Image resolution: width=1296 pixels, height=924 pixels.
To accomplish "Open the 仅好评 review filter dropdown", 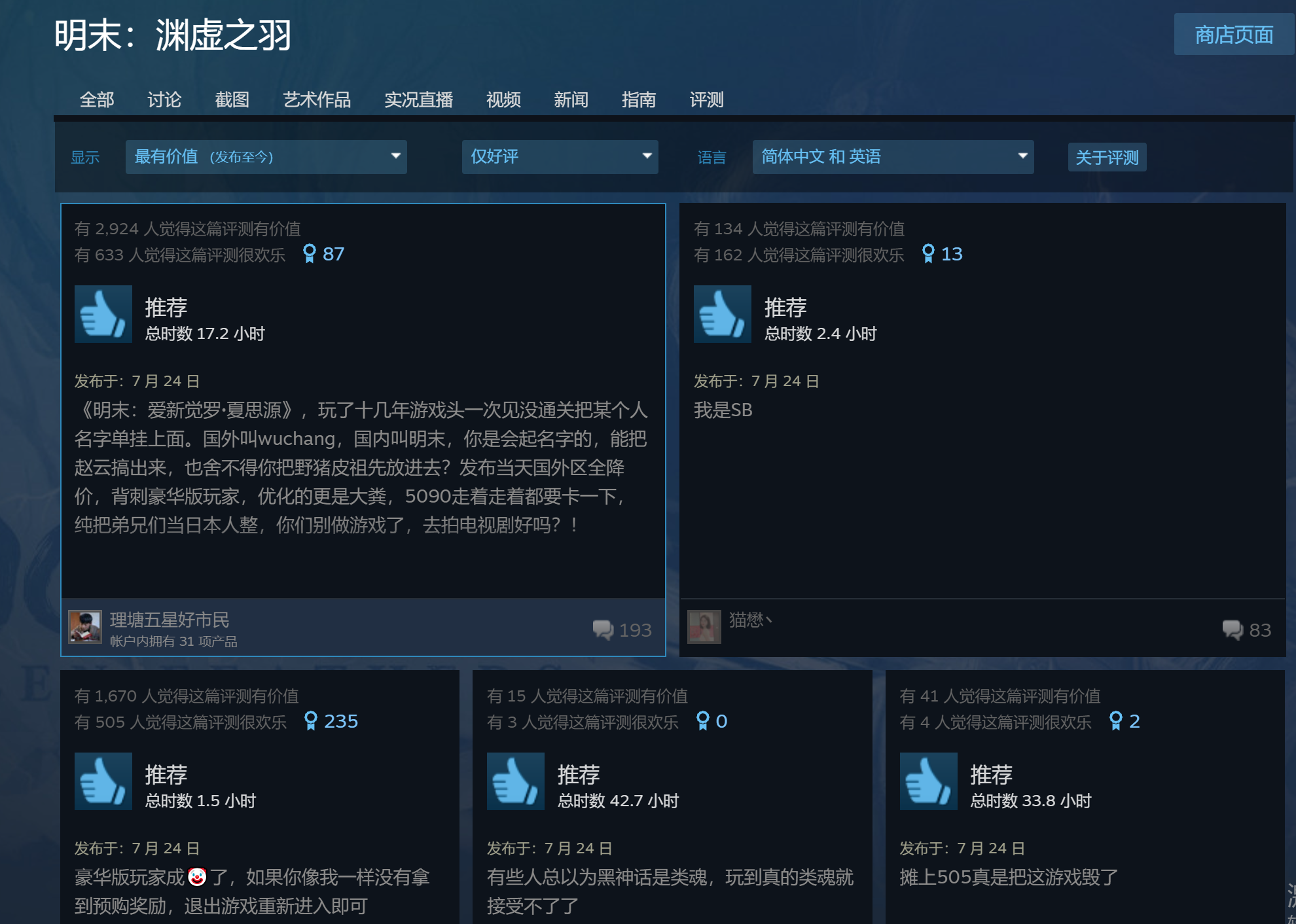I will click(x=560, y=157).
